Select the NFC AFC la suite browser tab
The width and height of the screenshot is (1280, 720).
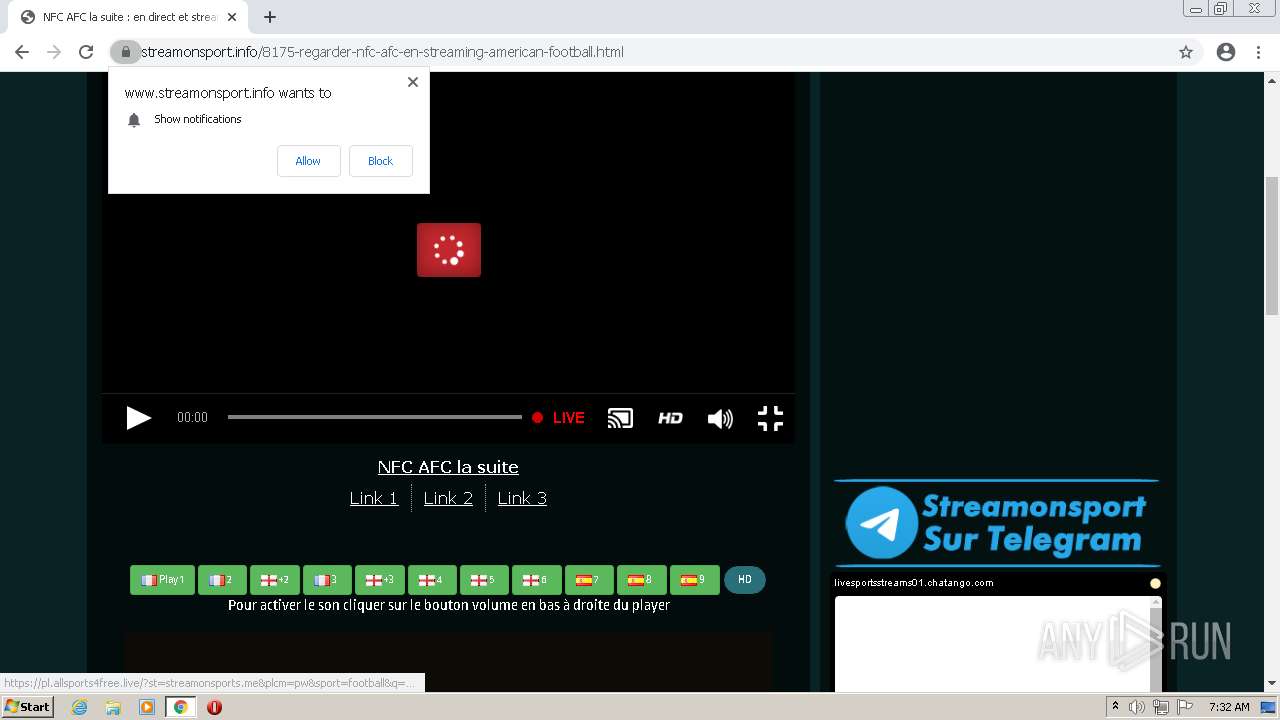128,17
